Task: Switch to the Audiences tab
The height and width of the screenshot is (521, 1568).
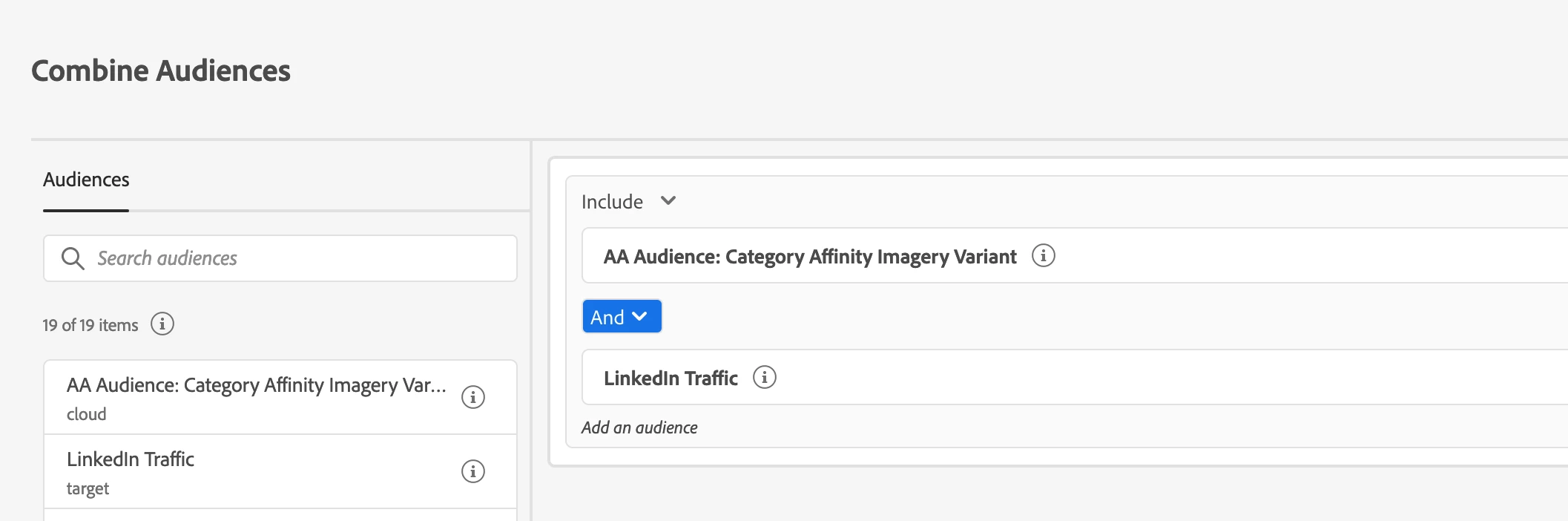Action: click(86, 180)
